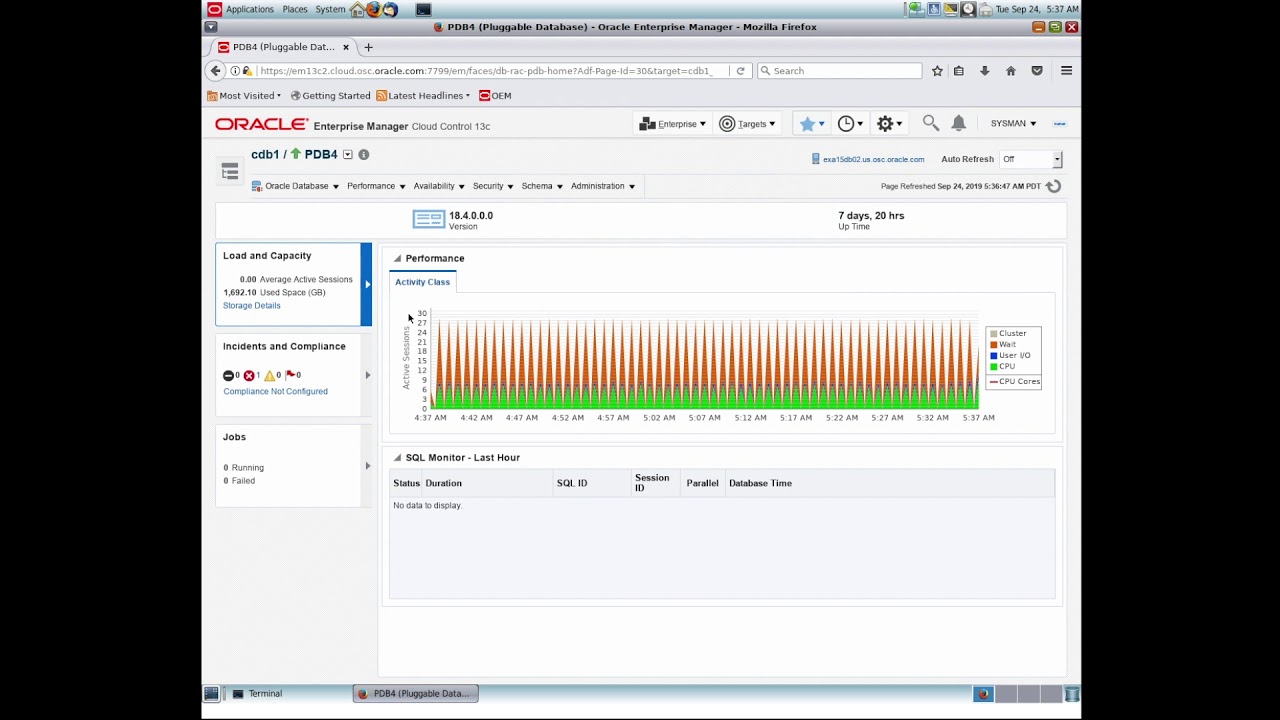1280x720 pixels.
Task: Open the SYSMAN user menu
Action: (1013, 124)
